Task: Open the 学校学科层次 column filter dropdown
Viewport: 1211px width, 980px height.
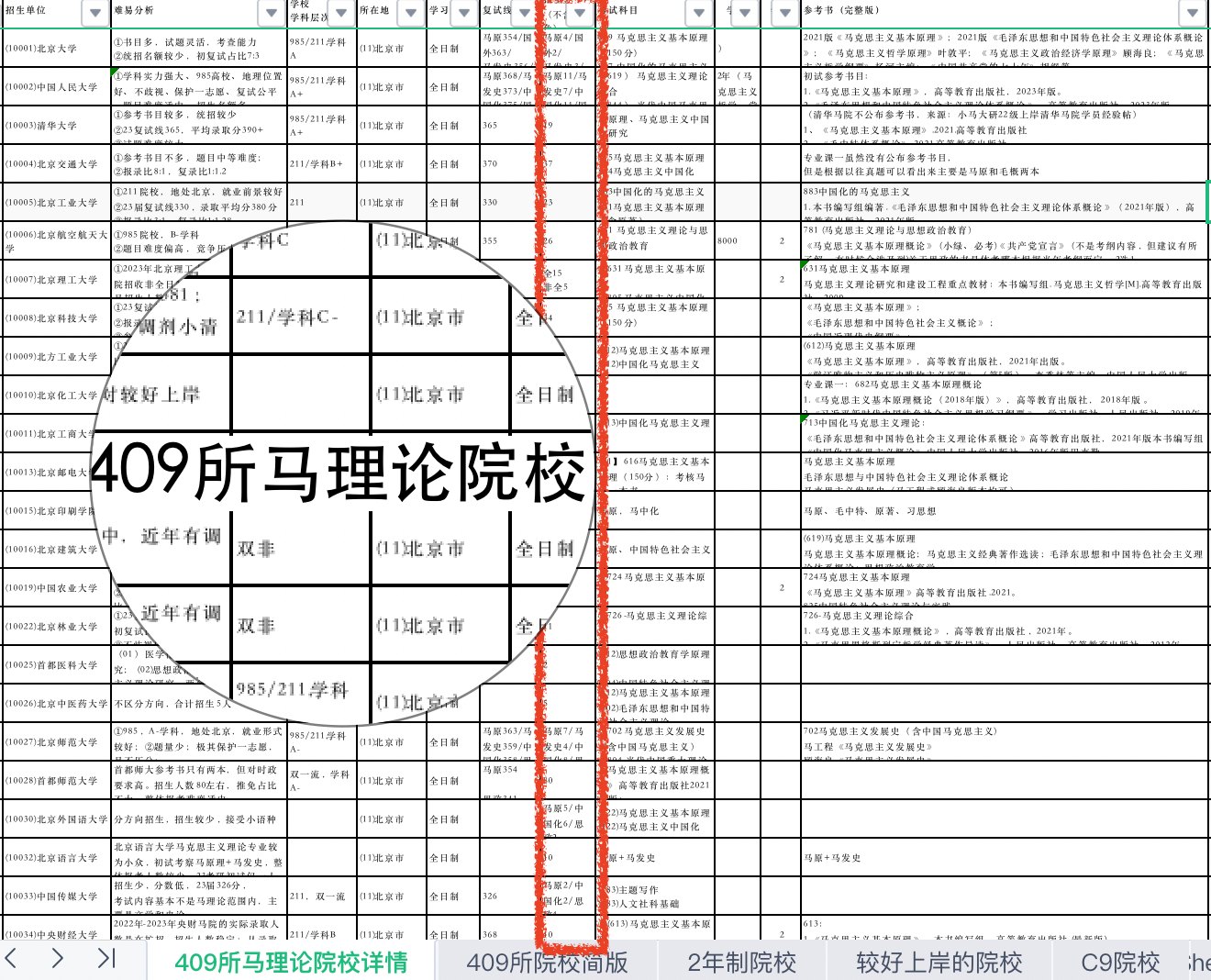Action: point(341,13)
